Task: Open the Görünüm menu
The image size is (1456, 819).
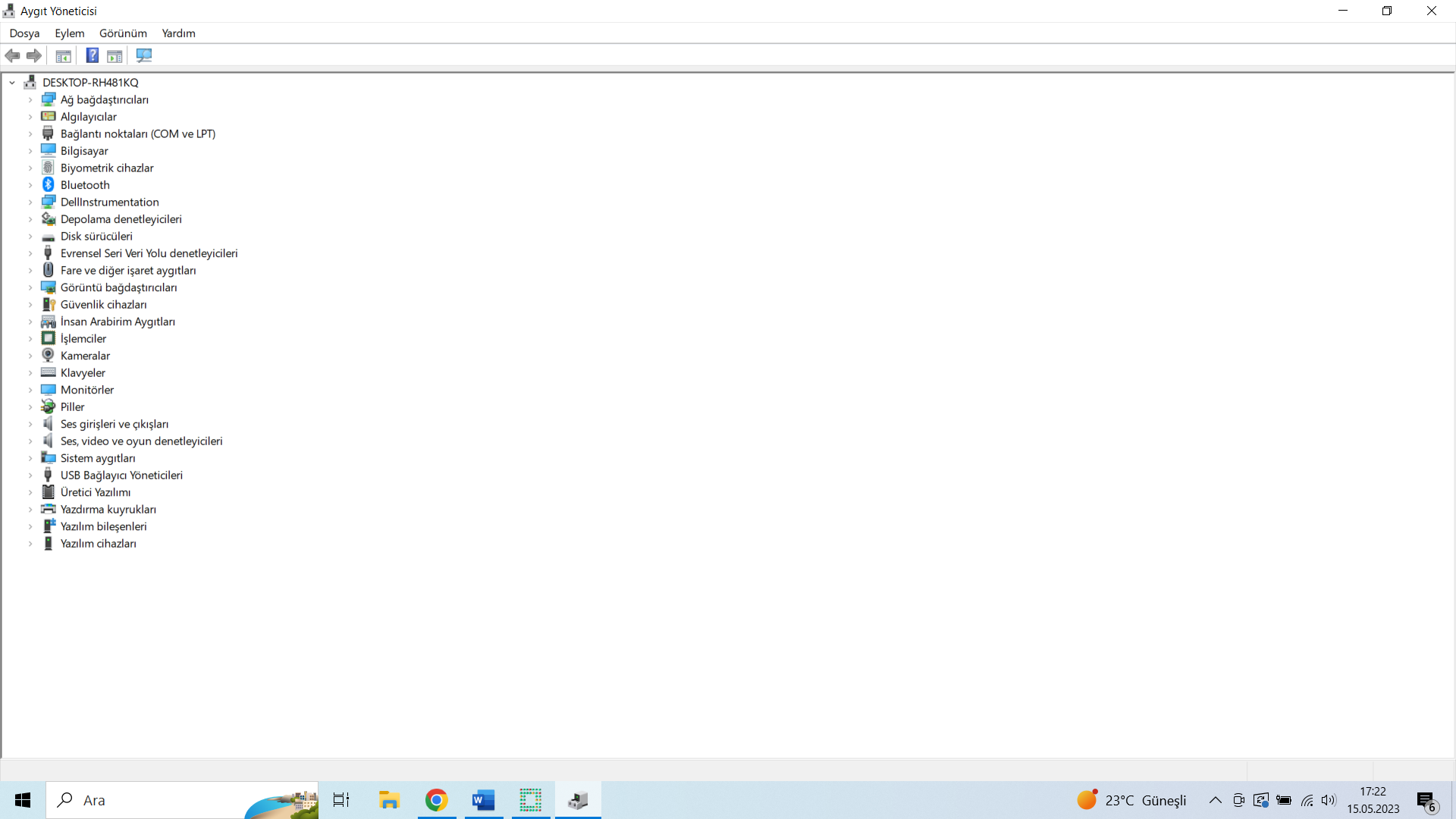Action: 123,33
